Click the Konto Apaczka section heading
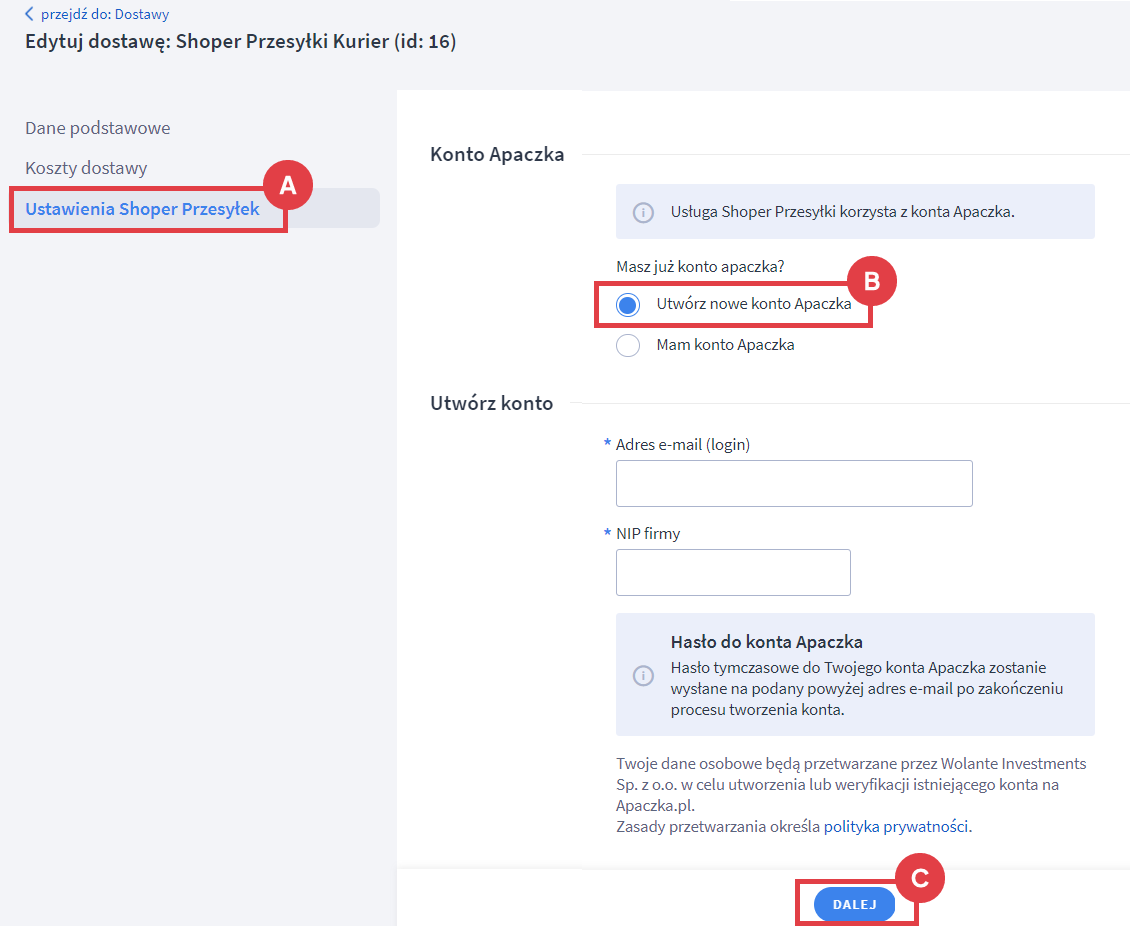Screen dimensions: 1130x926 pos(497,154)
